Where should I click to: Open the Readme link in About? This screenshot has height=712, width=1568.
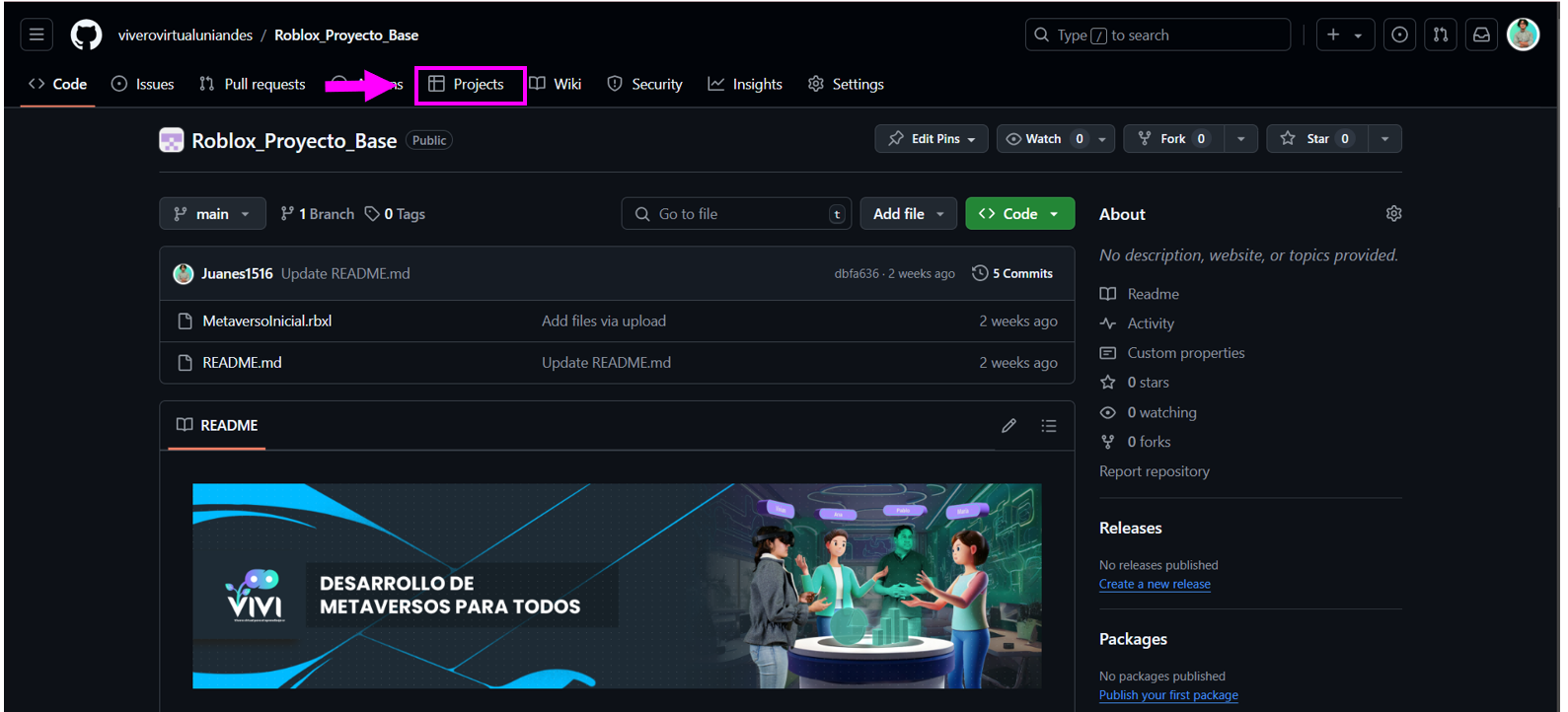coord(1140,294)
